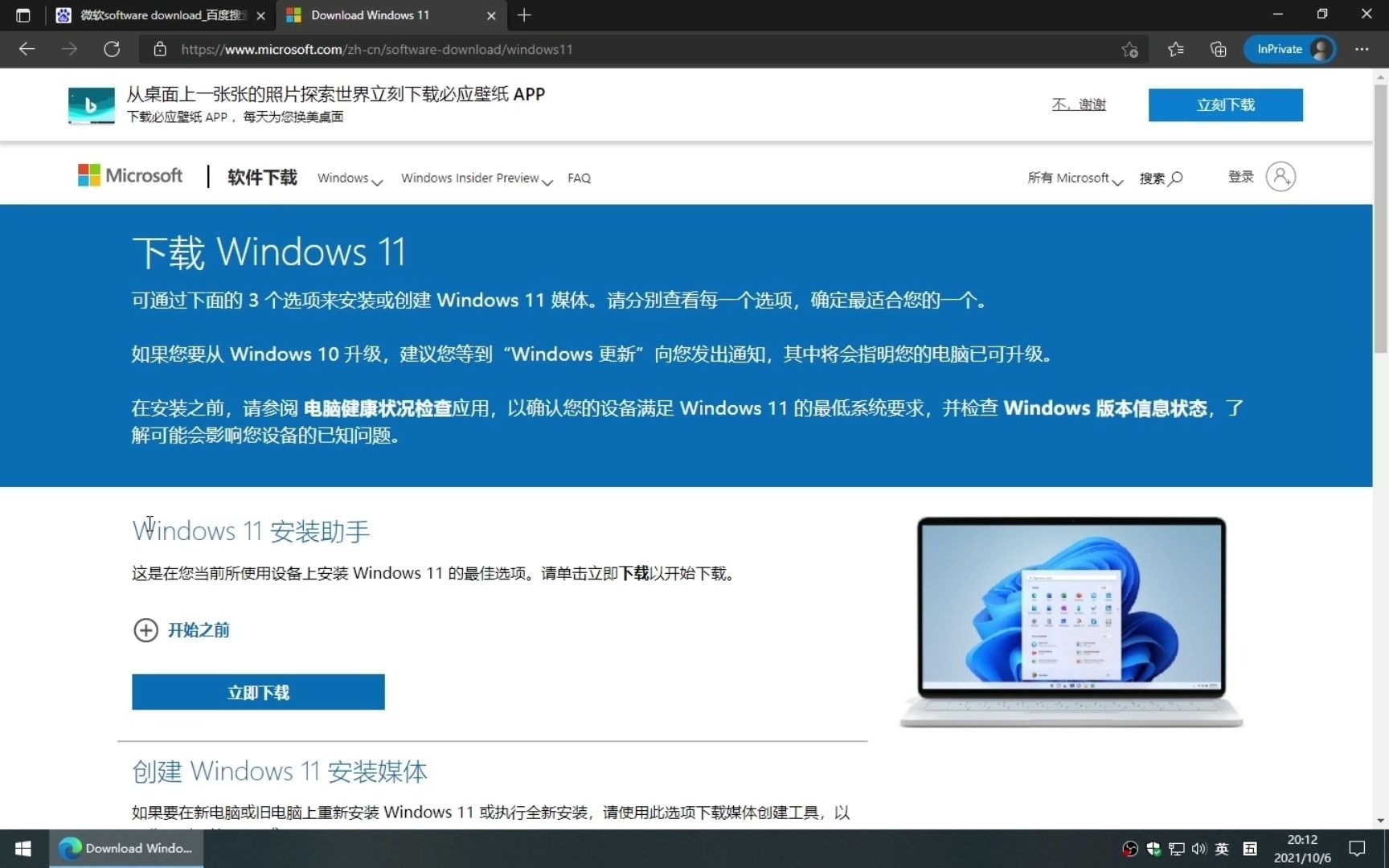Image resolution: width=1389 pixels, height=868 pixels.
Task: Expand the 所有 Microsoft dropdown
Action: 1075,178
